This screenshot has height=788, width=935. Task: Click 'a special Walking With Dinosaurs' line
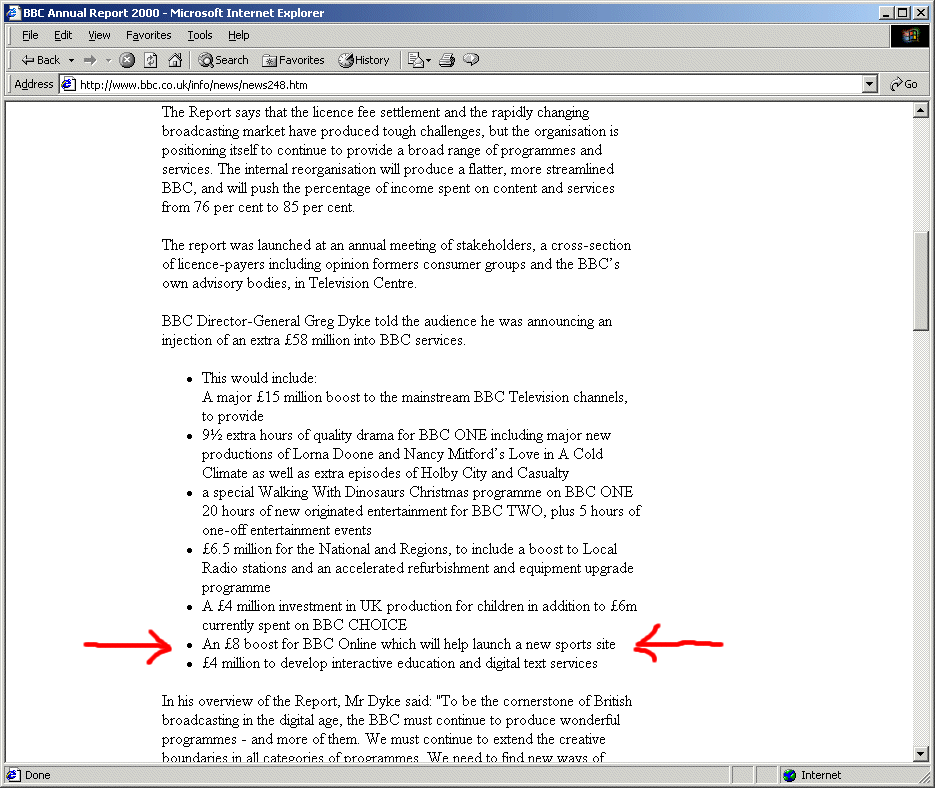(417, 492)
